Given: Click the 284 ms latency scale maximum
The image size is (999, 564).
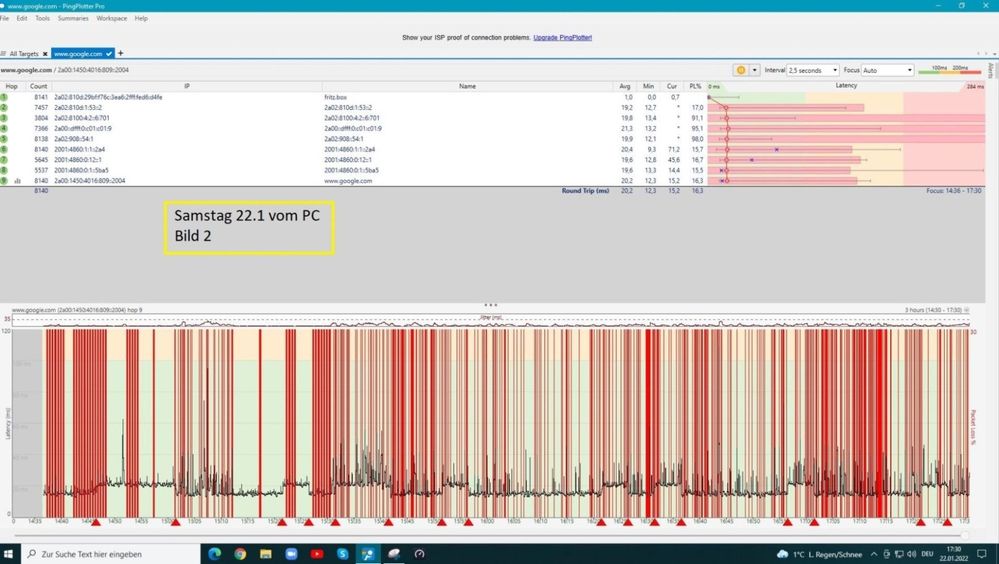Looking at the screenshot, I should click(x=975, y=87).
